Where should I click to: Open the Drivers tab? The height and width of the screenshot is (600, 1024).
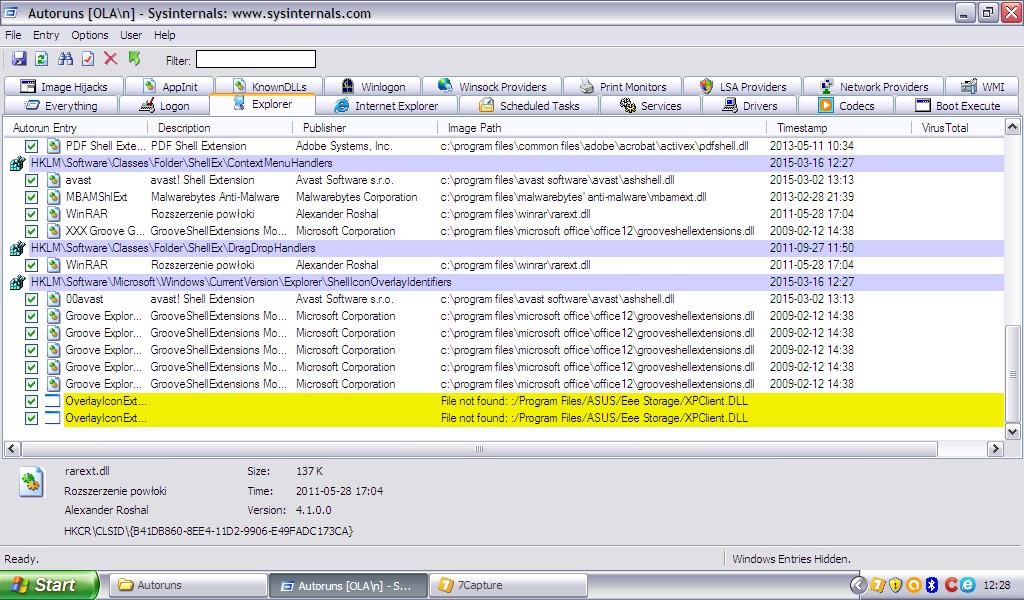click(750, 106)
